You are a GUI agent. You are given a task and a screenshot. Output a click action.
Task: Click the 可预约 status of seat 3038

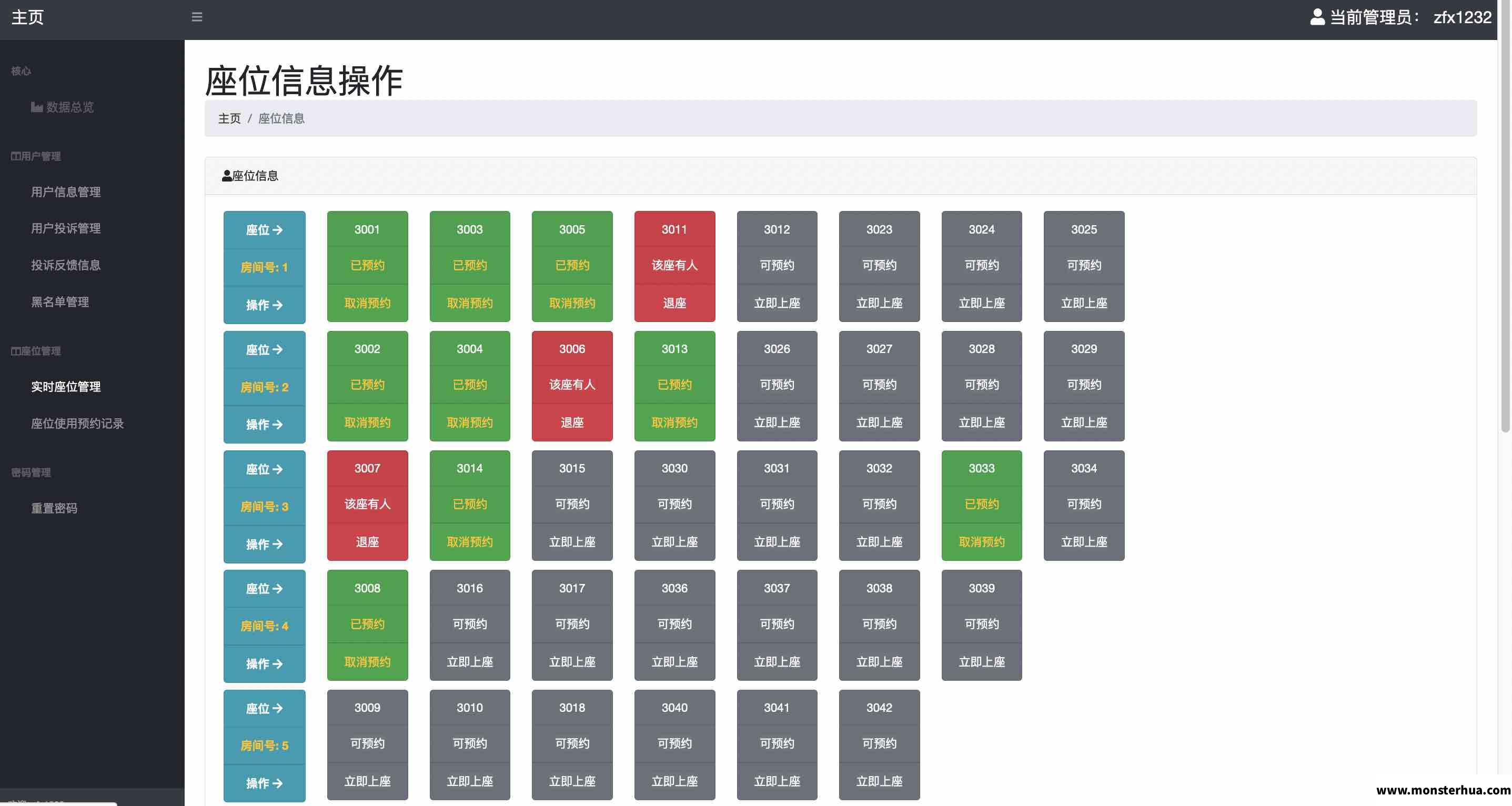point(879,624)
